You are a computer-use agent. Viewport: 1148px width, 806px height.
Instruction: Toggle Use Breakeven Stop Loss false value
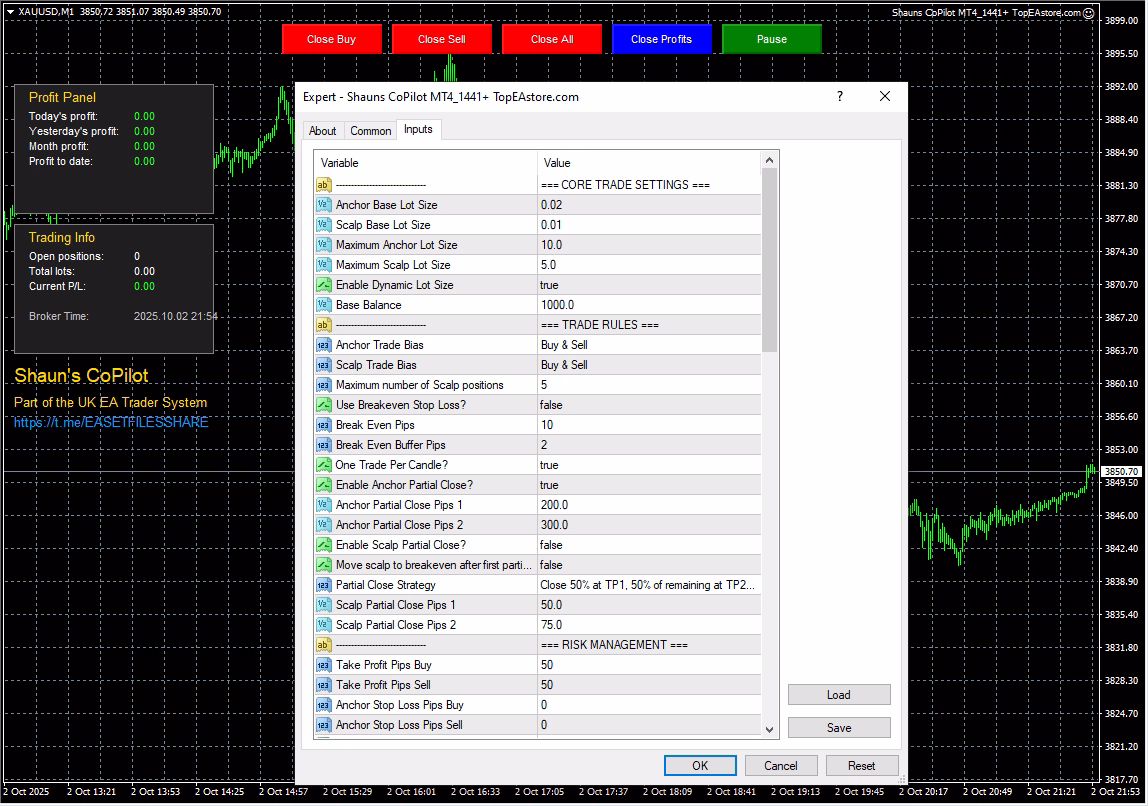point(649,405)
